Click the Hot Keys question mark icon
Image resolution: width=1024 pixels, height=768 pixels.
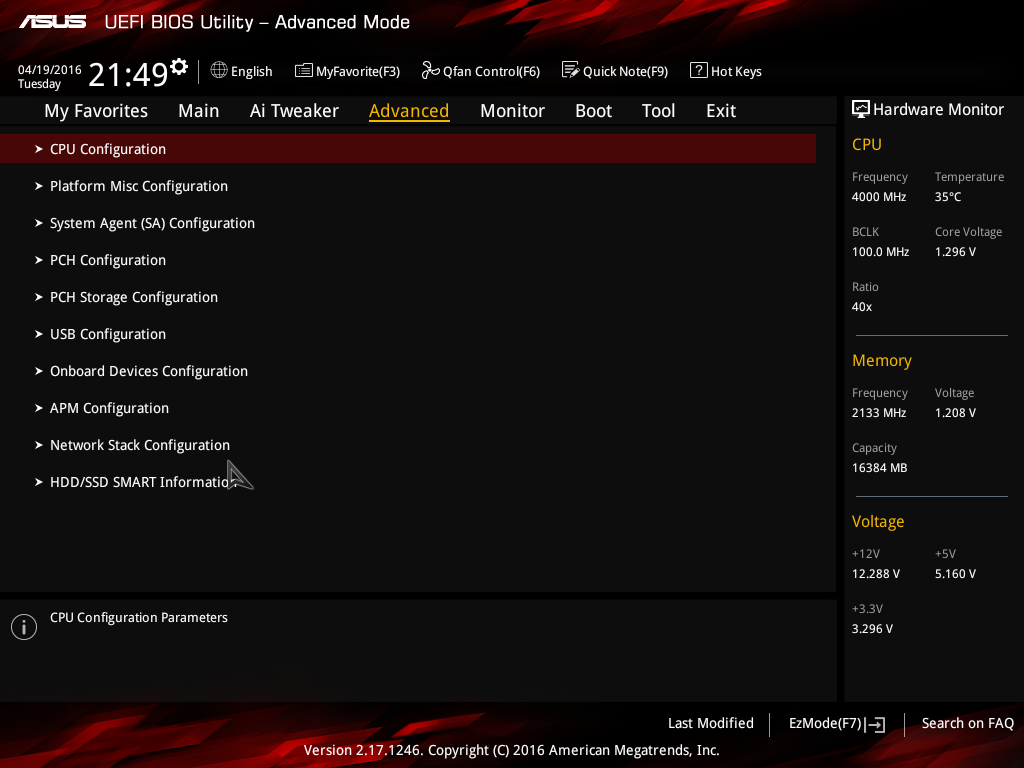(698, 70)
